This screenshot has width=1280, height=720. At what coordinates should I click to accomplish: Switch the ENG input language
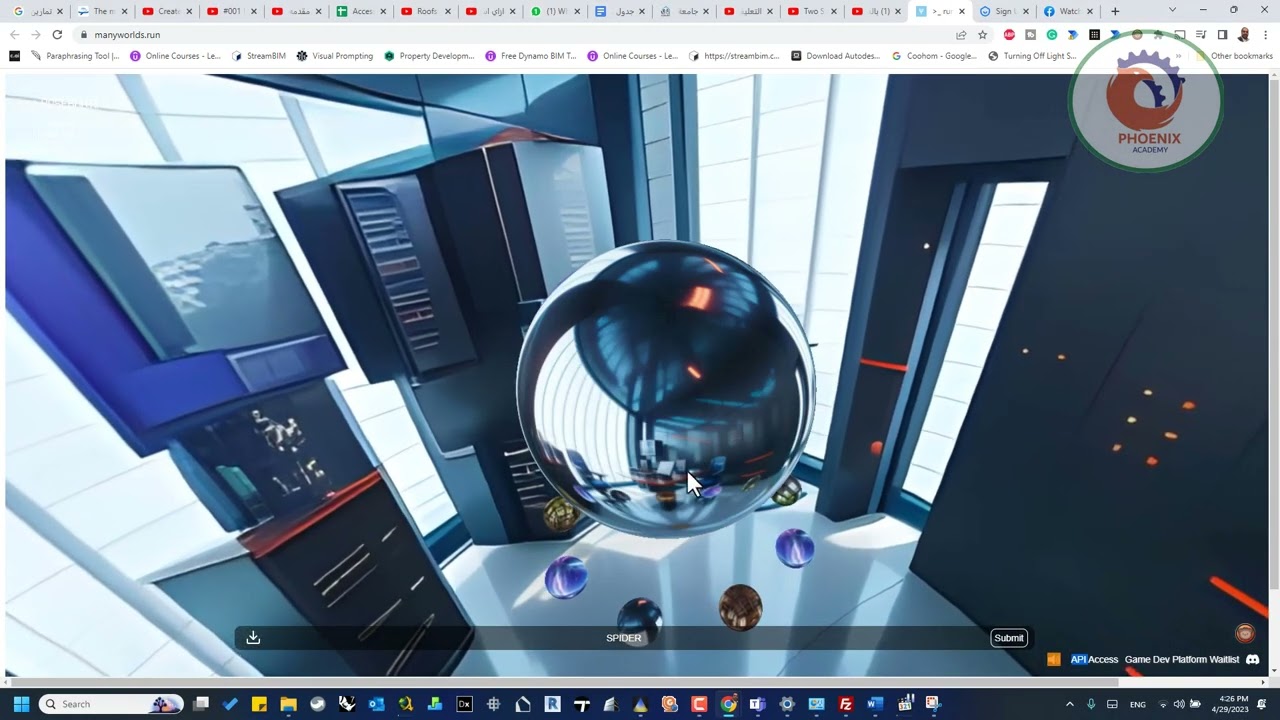point(1137,704)
